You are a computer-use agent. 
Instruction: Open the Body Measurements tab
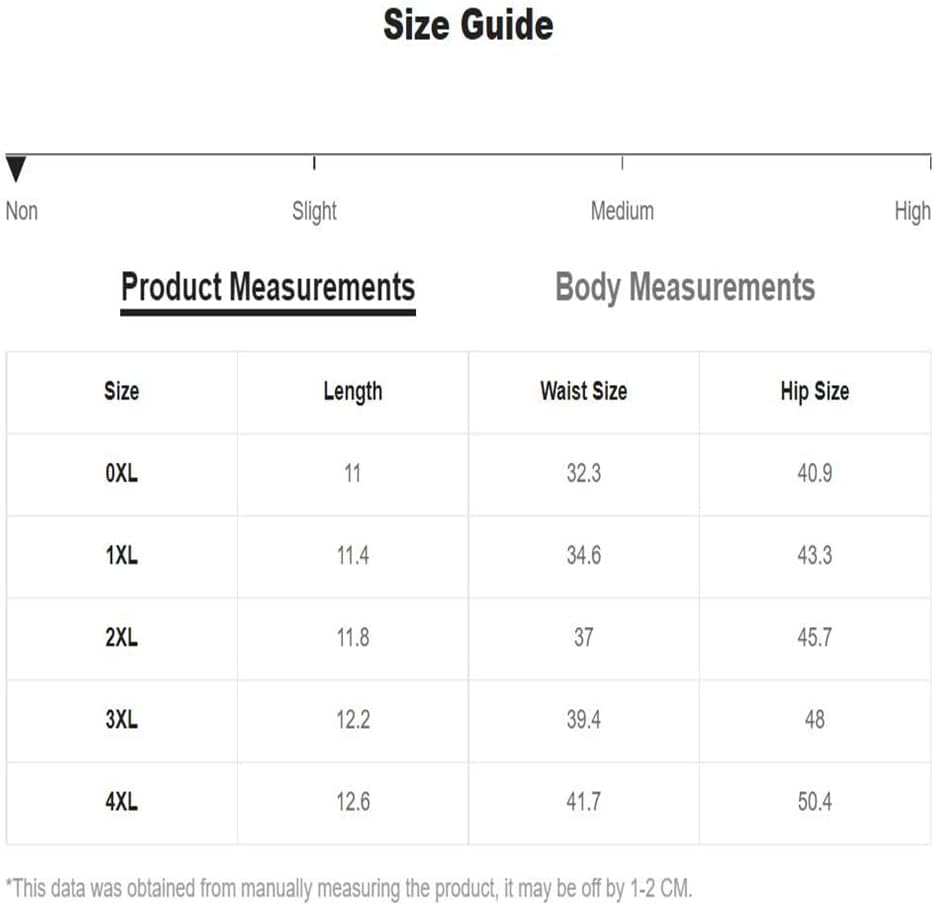pos(685,288)
